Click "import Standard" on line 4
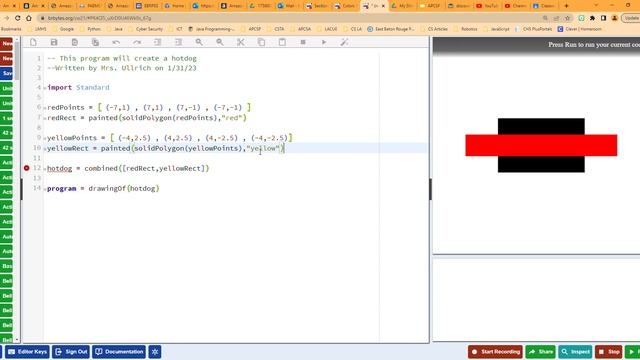This screenshot has height=360, width=640. click(x=78, y=88)
